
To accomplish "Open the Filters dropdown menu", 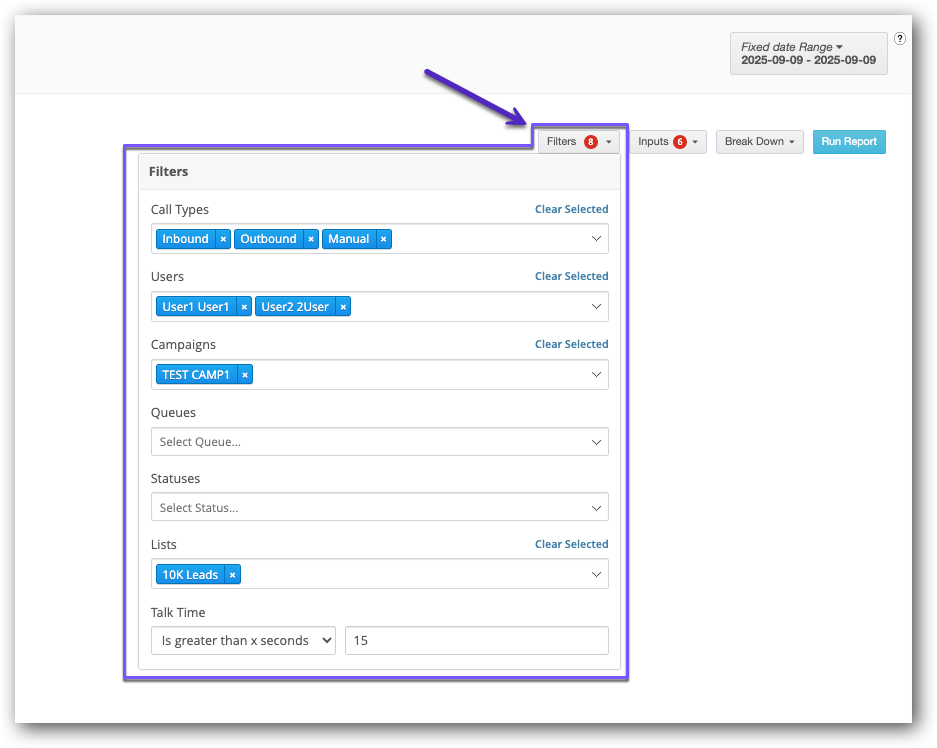I will 578,142.
